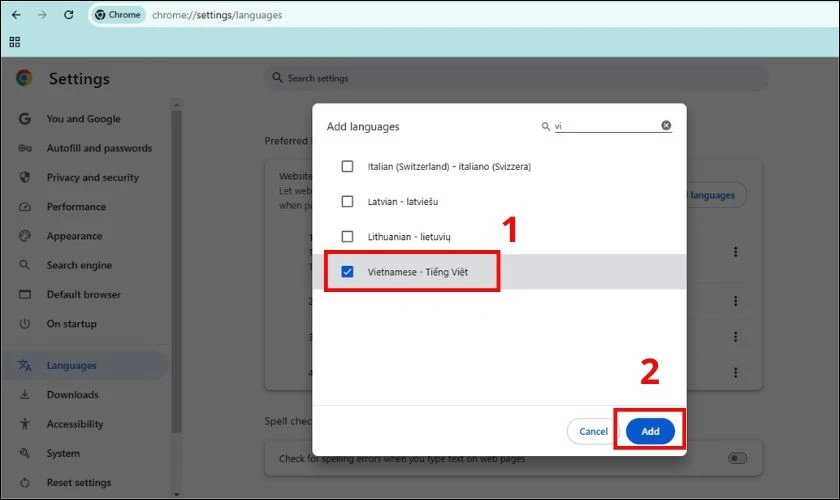The height and width of the screenshot is (500, 840).
Task: Open Downloads settings section
Action: [73, 395]
